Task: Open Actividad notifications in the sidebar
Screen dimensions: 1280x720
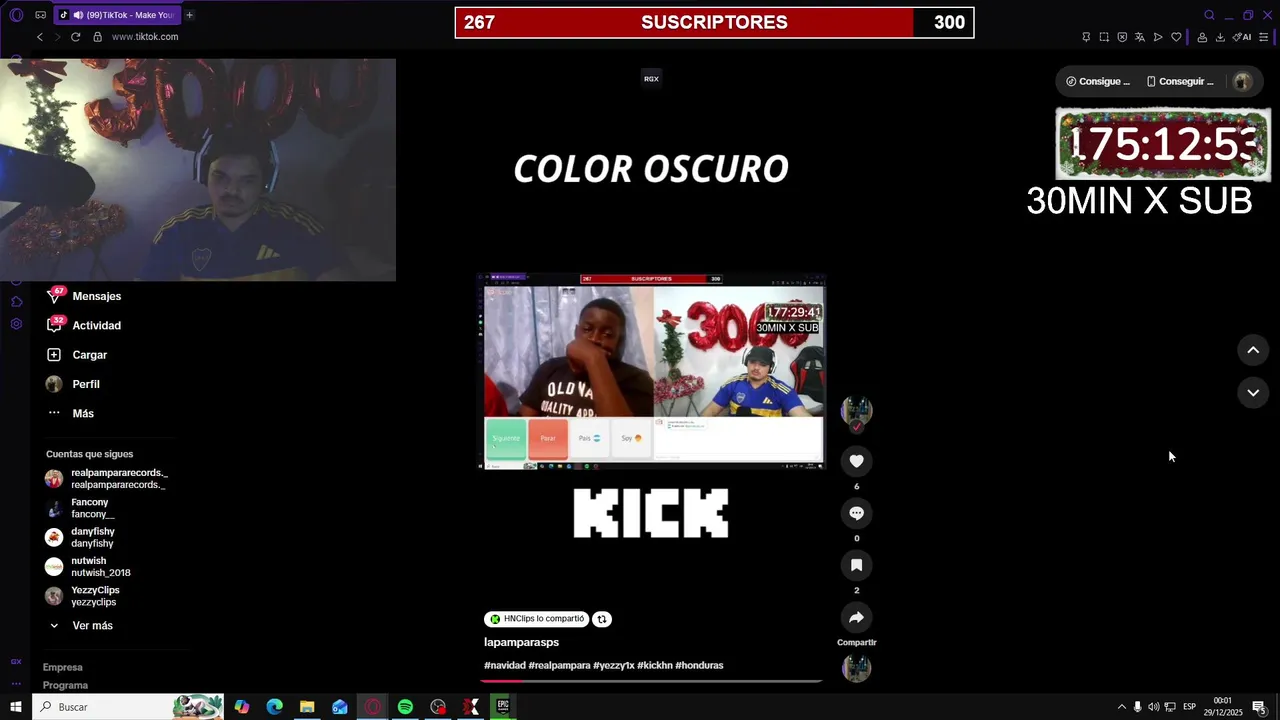Action: pos(96,325)
